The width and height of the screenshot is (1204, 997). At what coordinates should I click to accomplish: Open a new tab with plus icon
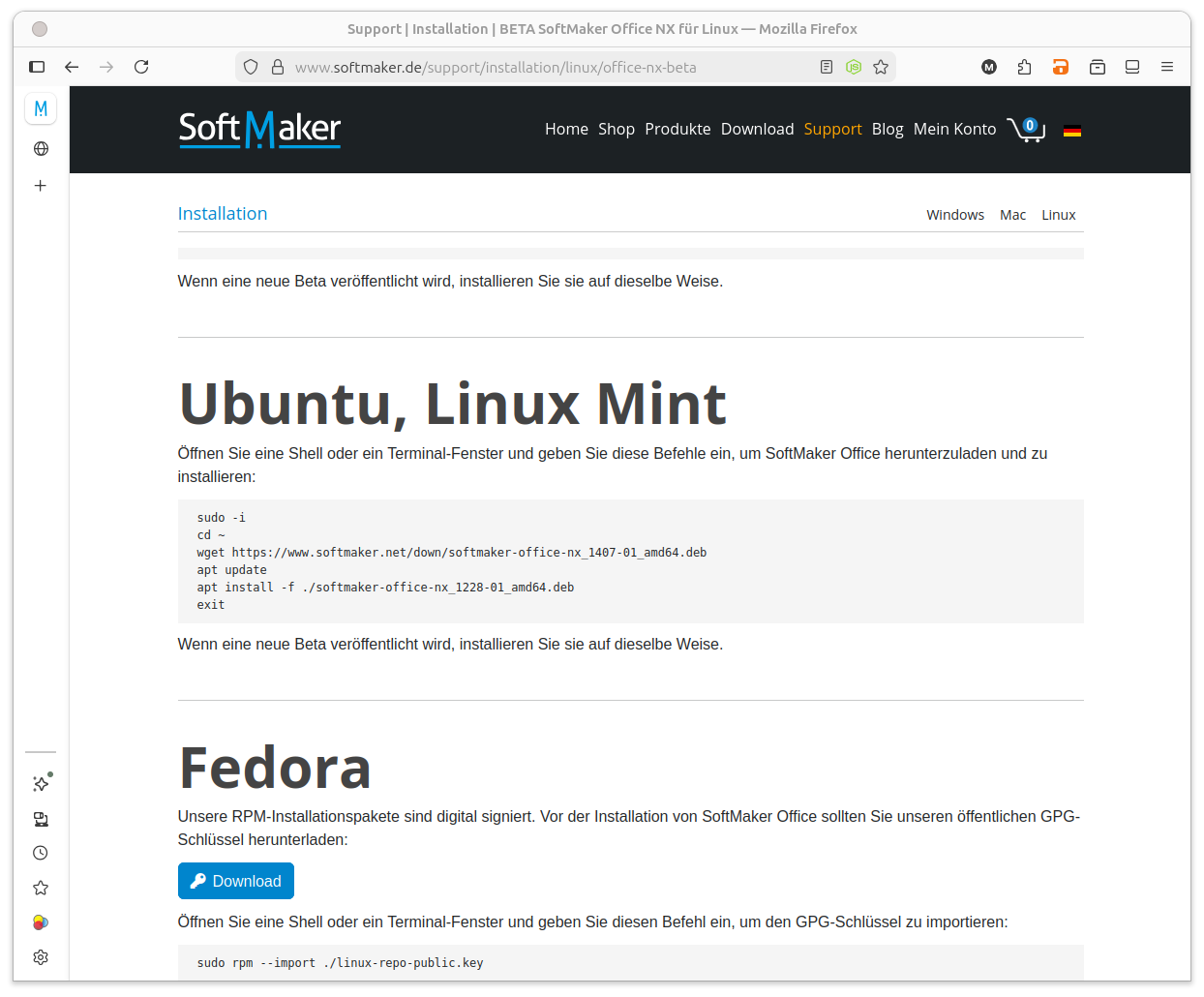coord(41,186)
